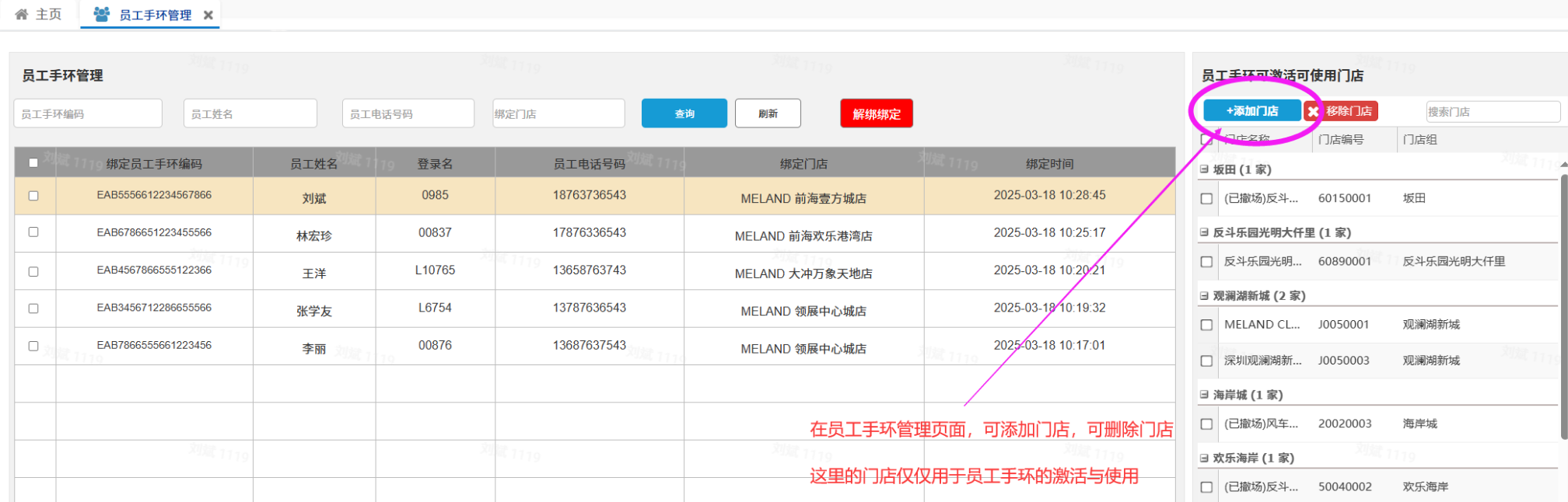Focus the 搜索门店 search field
The width and height of the screenshot is (1568, 502).
1492,112
